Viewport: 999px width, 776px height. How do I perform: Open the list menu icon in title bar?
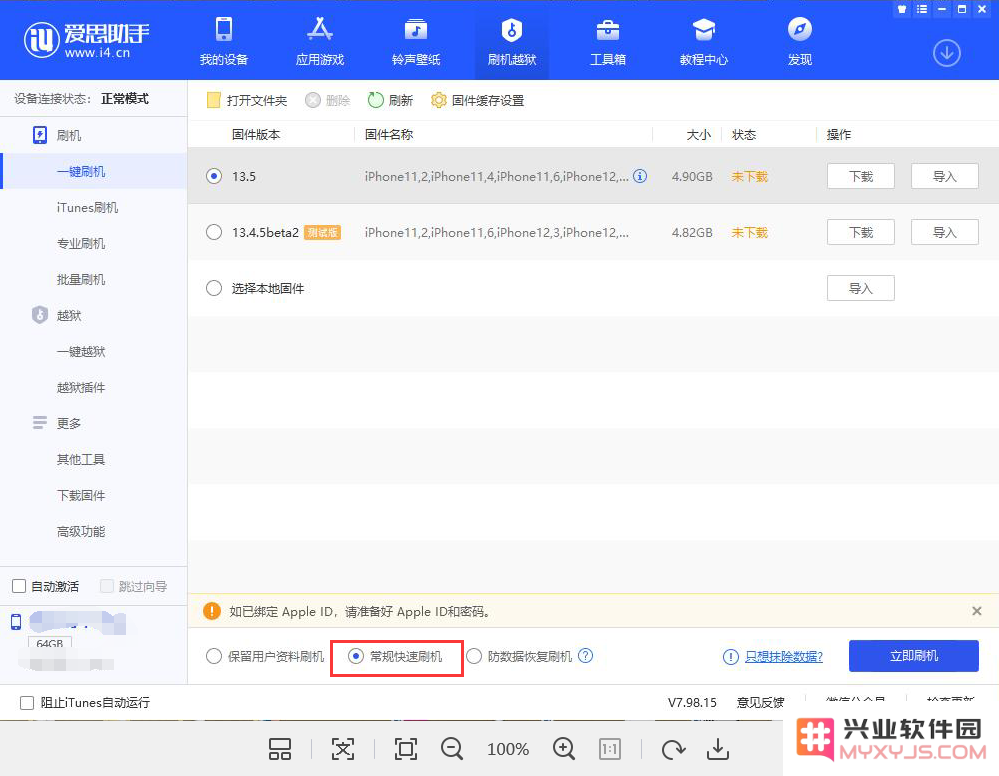click(922, 9)
